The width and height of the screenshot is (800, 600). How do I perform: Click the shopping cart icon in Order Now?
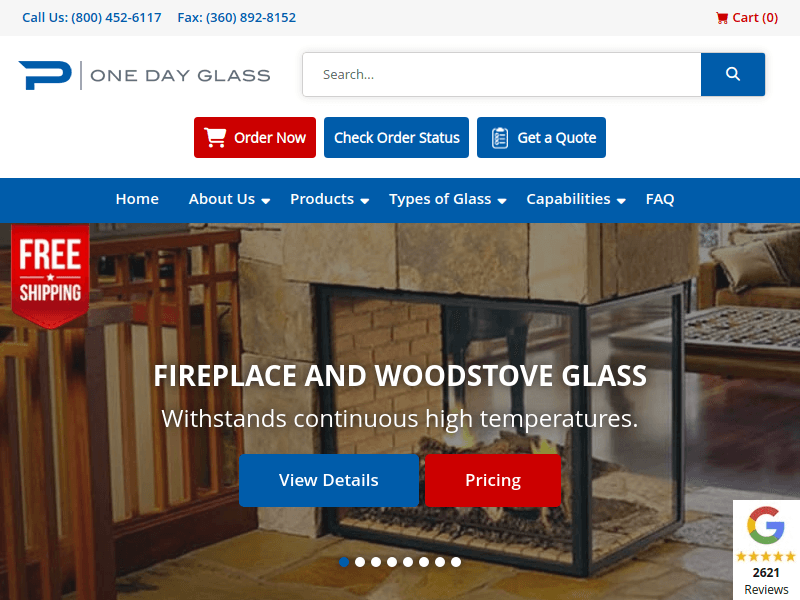(x=215, y=138)
